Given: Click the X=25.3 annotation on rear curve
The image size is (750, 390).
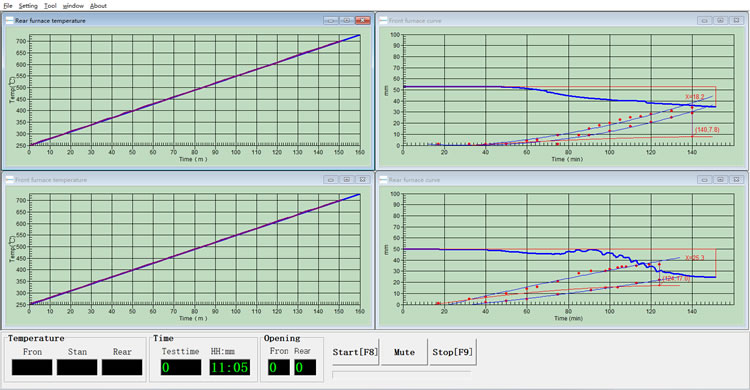Looking at the screenshot, I should tap(695, 257).
